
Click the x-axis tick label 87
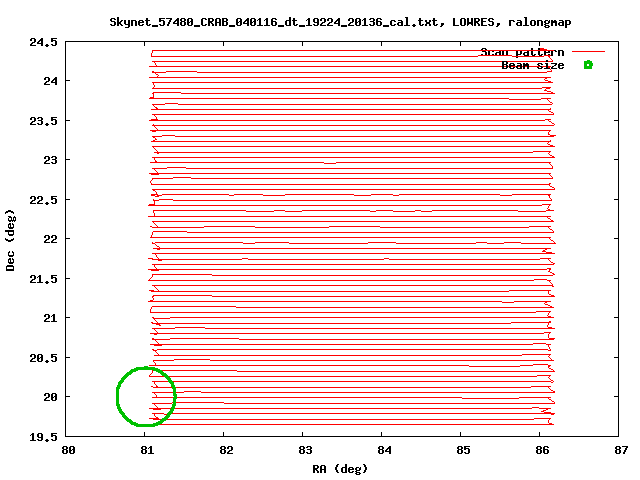[x=621, y=450]
